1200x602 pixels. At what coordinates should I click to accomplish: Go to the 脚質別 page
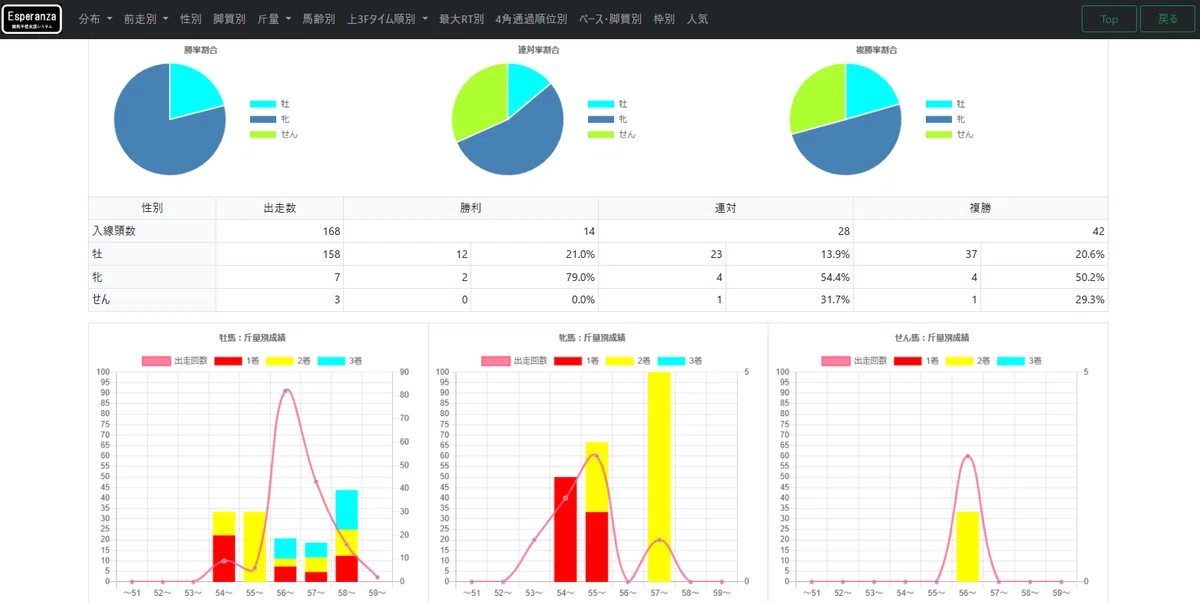point(229,19)
